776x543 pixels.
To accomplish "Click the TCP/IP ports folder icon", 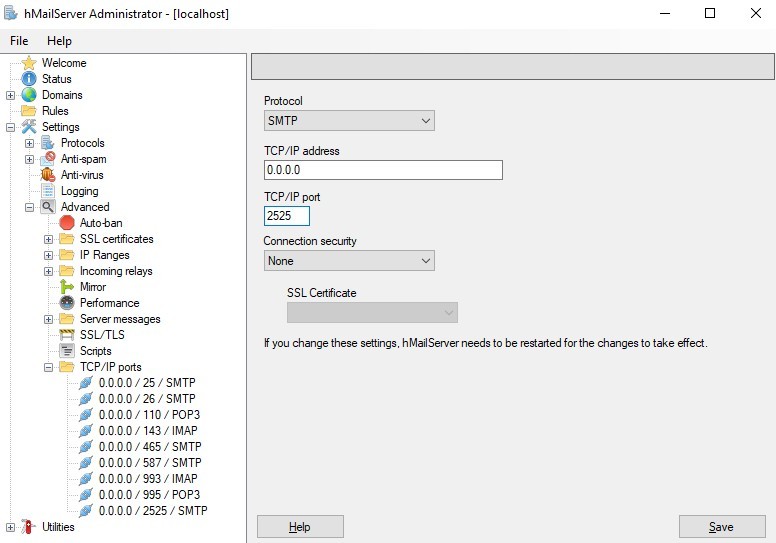I will (67, 367).
